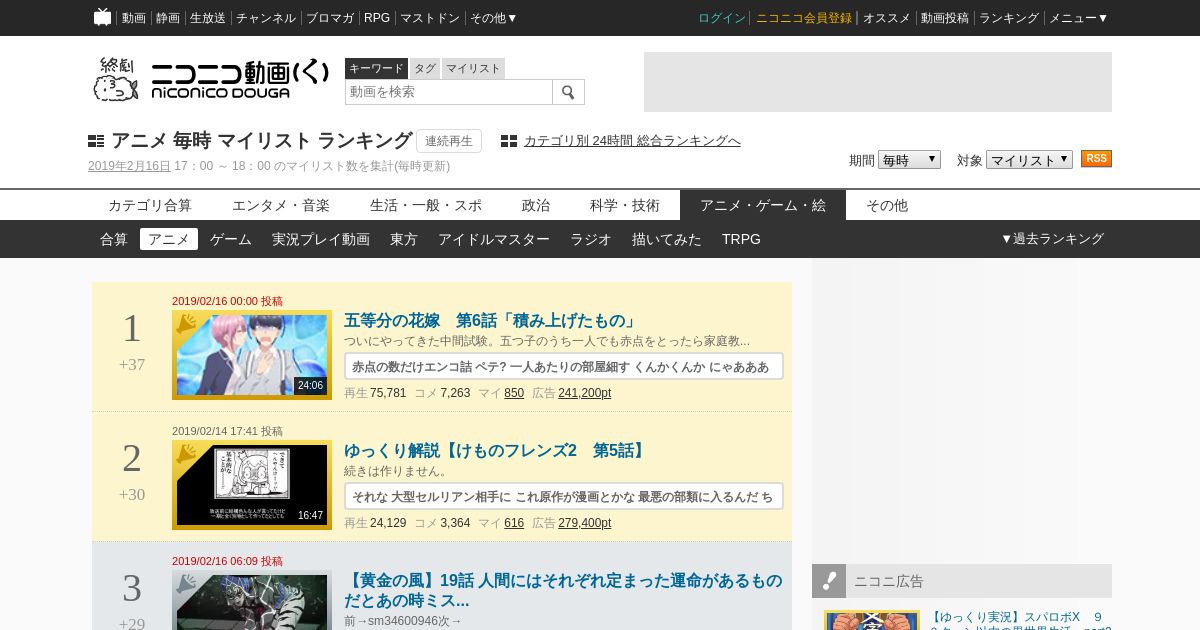Select 描いてみた subcategory
The height and width of the screenshot is (630, 1200).
click(667, 239)
